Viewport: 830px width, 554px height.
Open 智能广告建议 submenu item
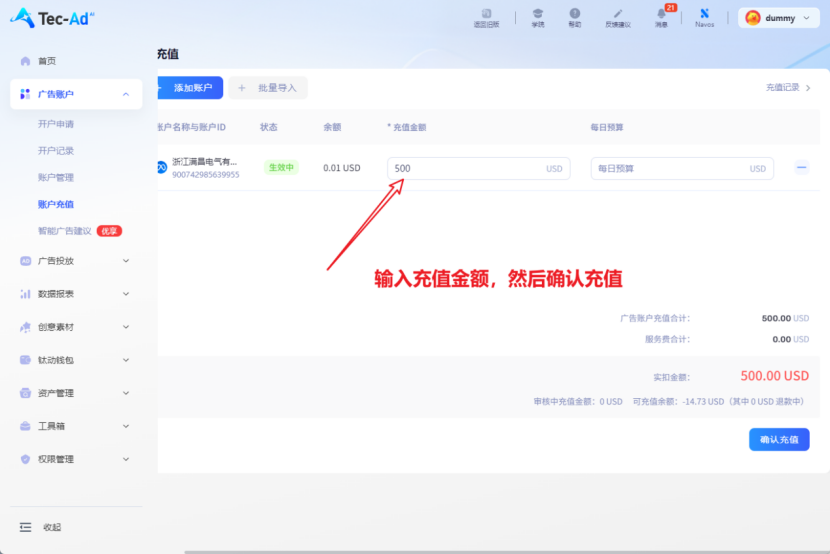click(65, 231)
